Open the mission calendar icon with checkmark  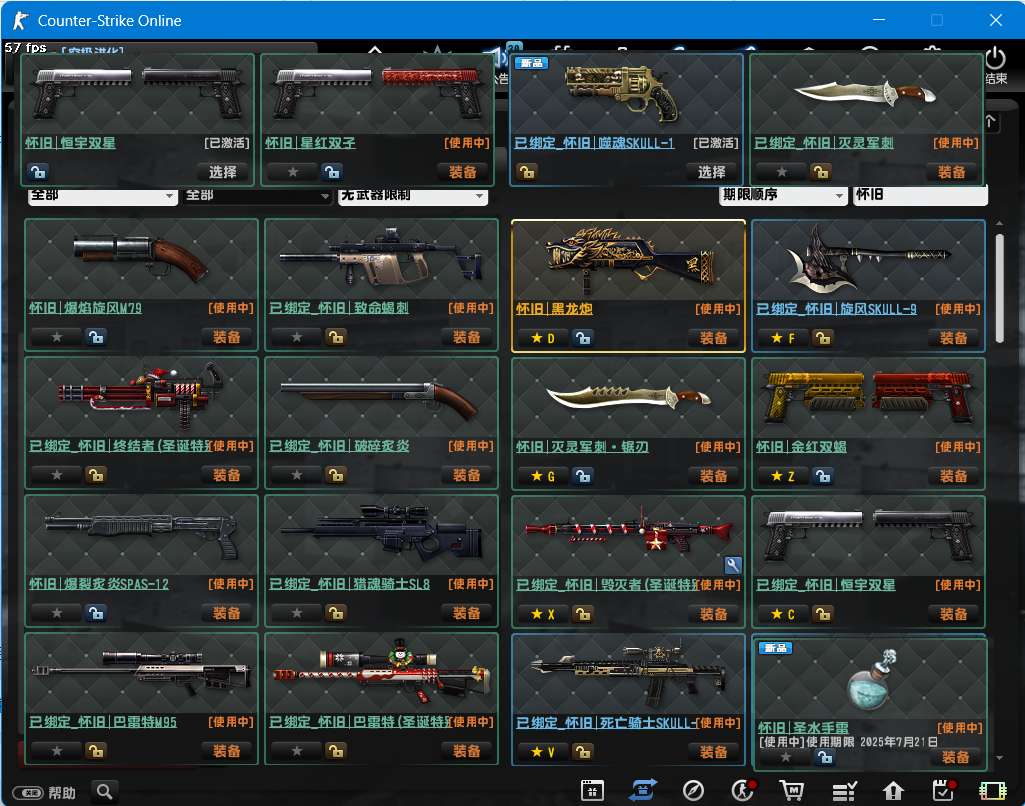pos(943,790)
